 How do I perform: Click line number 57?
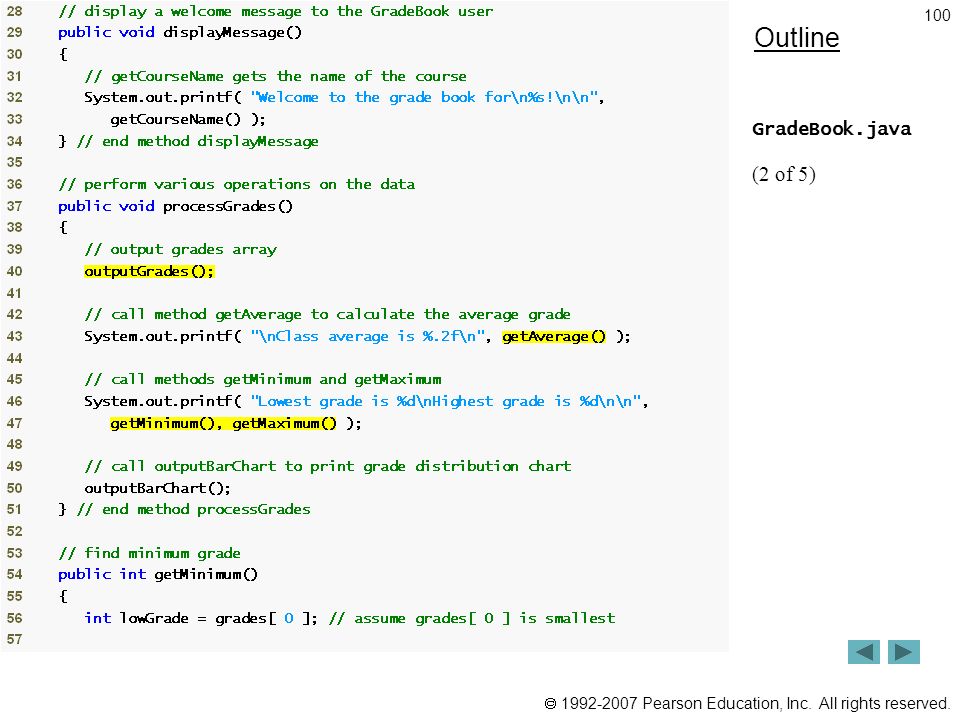(15, 639)
